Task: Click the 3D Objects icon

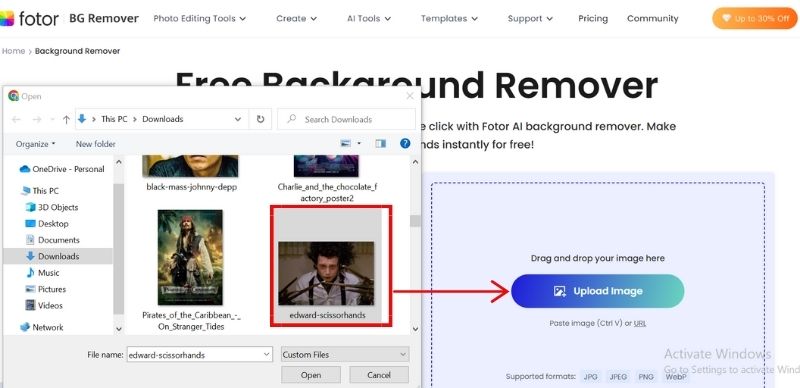Action: [31, 207]
